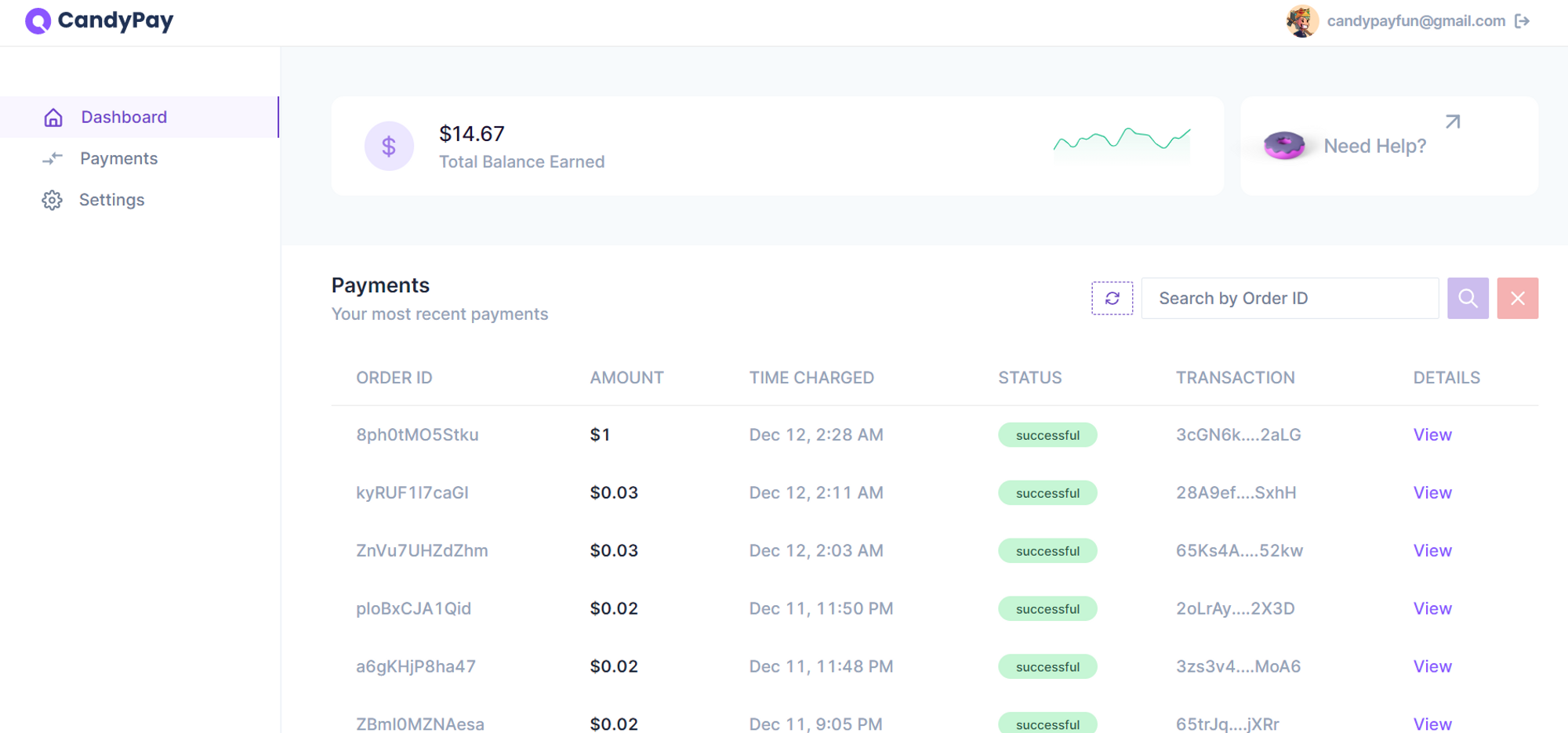The image size is (1568, 733).
Task: Focus the Search by Order ID field
Action: click(x=1290, y=298)
